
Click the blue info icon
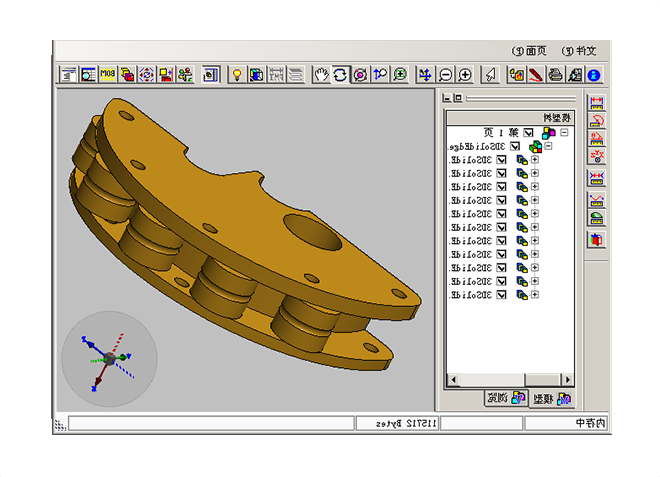coord(594,74)
